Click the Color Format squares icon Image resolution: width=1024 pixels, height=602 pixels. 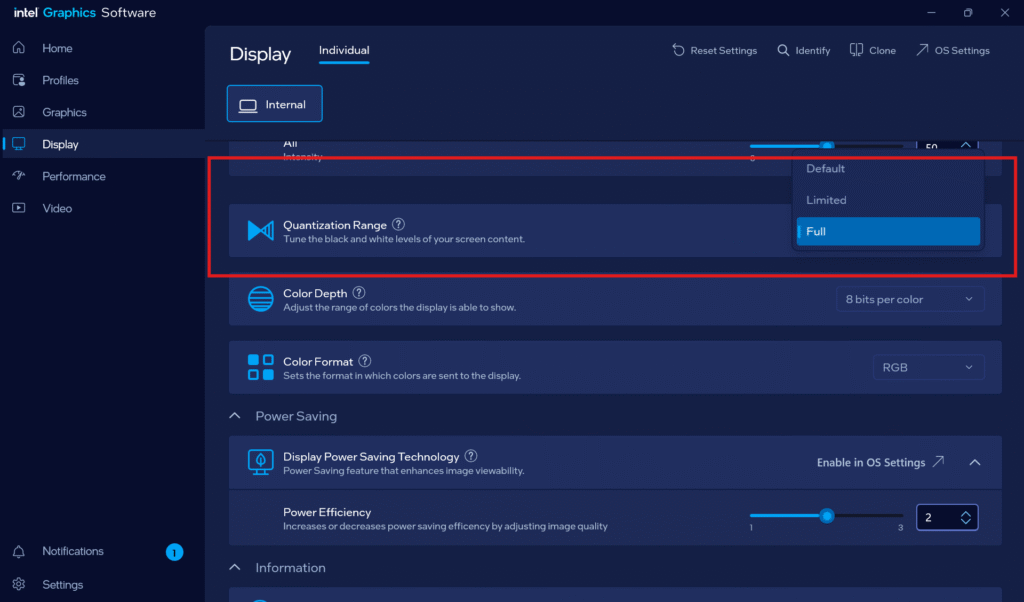(x=261, y=367)
